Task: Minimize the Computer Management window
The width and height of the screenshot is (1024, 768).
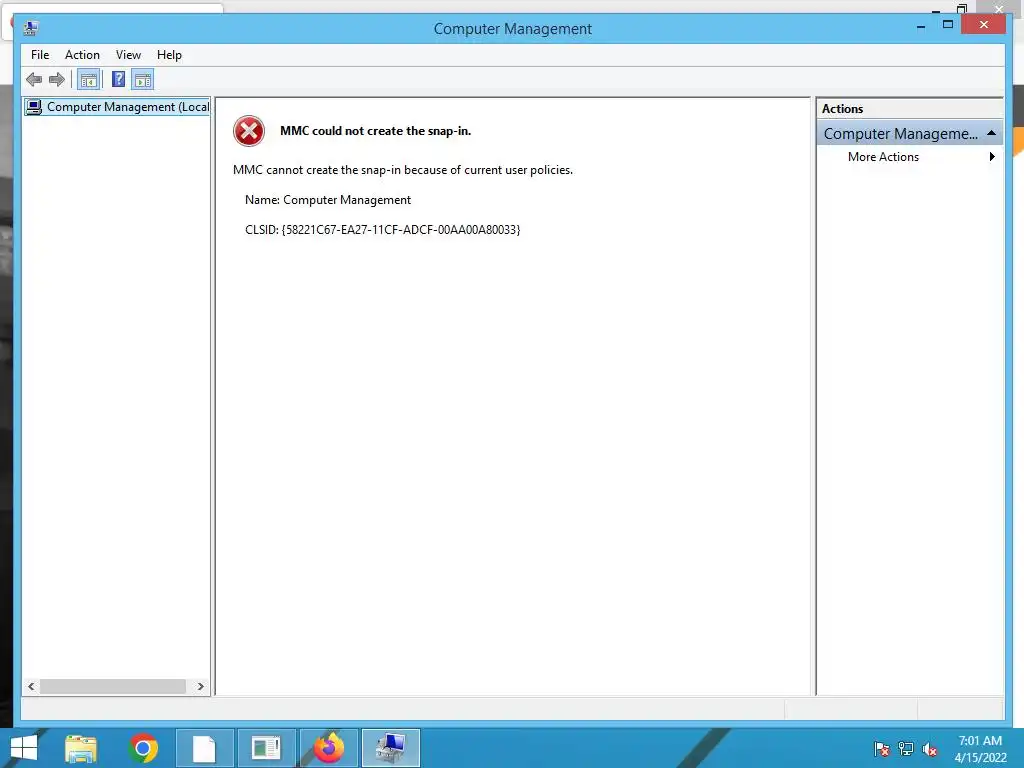Action: coord(921,26)
